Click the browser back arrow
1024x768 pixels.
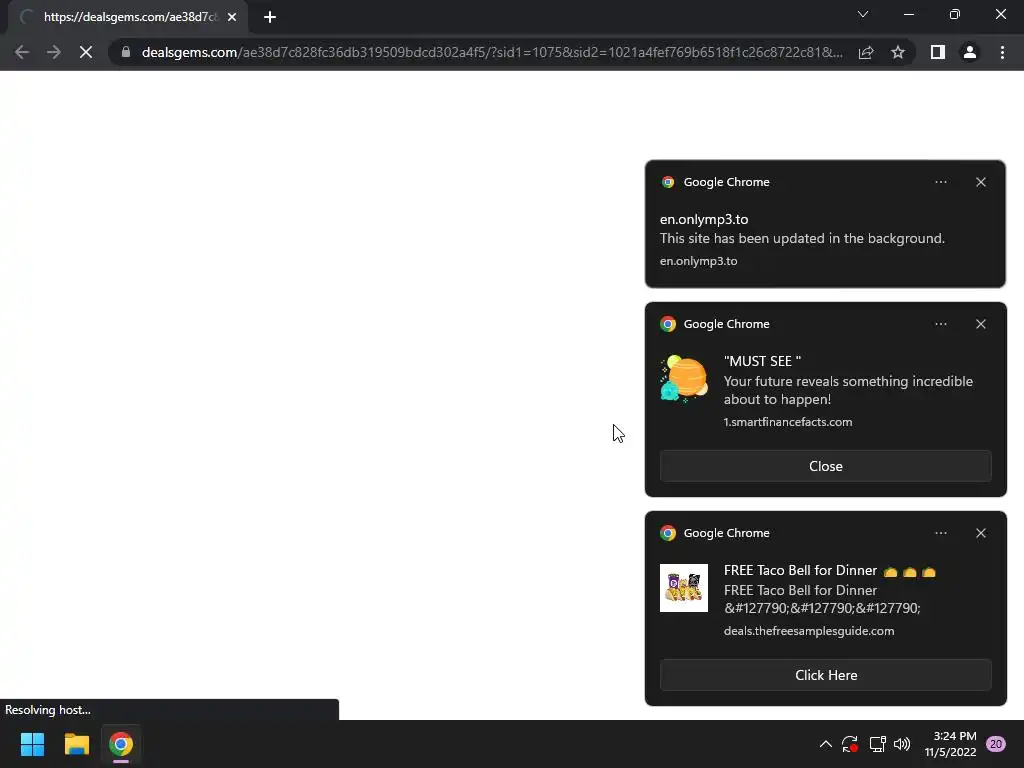pos(22,52)
